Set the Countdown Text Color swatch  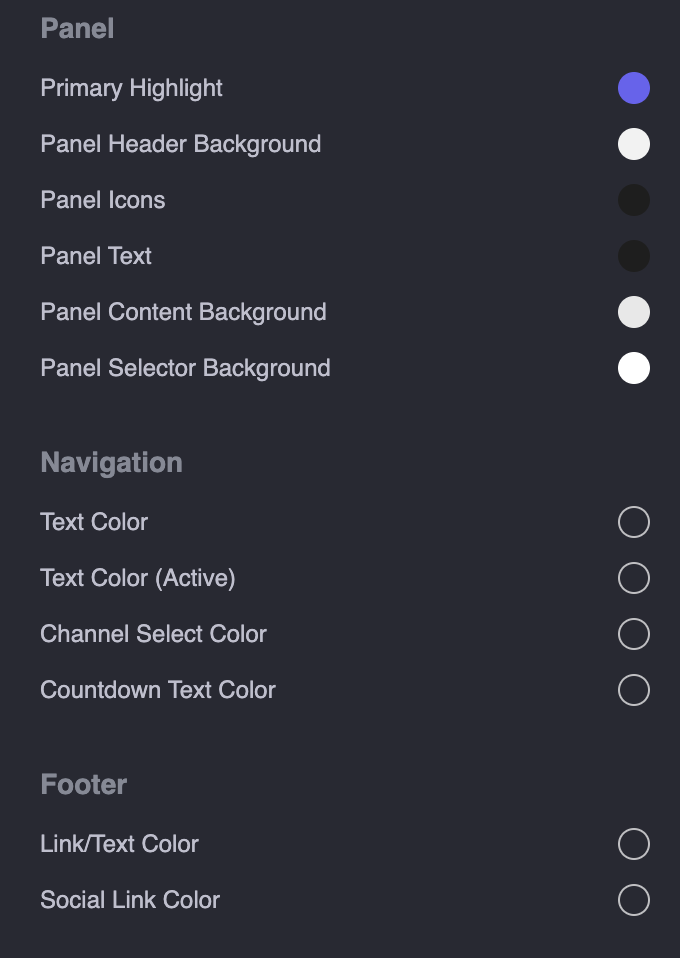[634, 690]
